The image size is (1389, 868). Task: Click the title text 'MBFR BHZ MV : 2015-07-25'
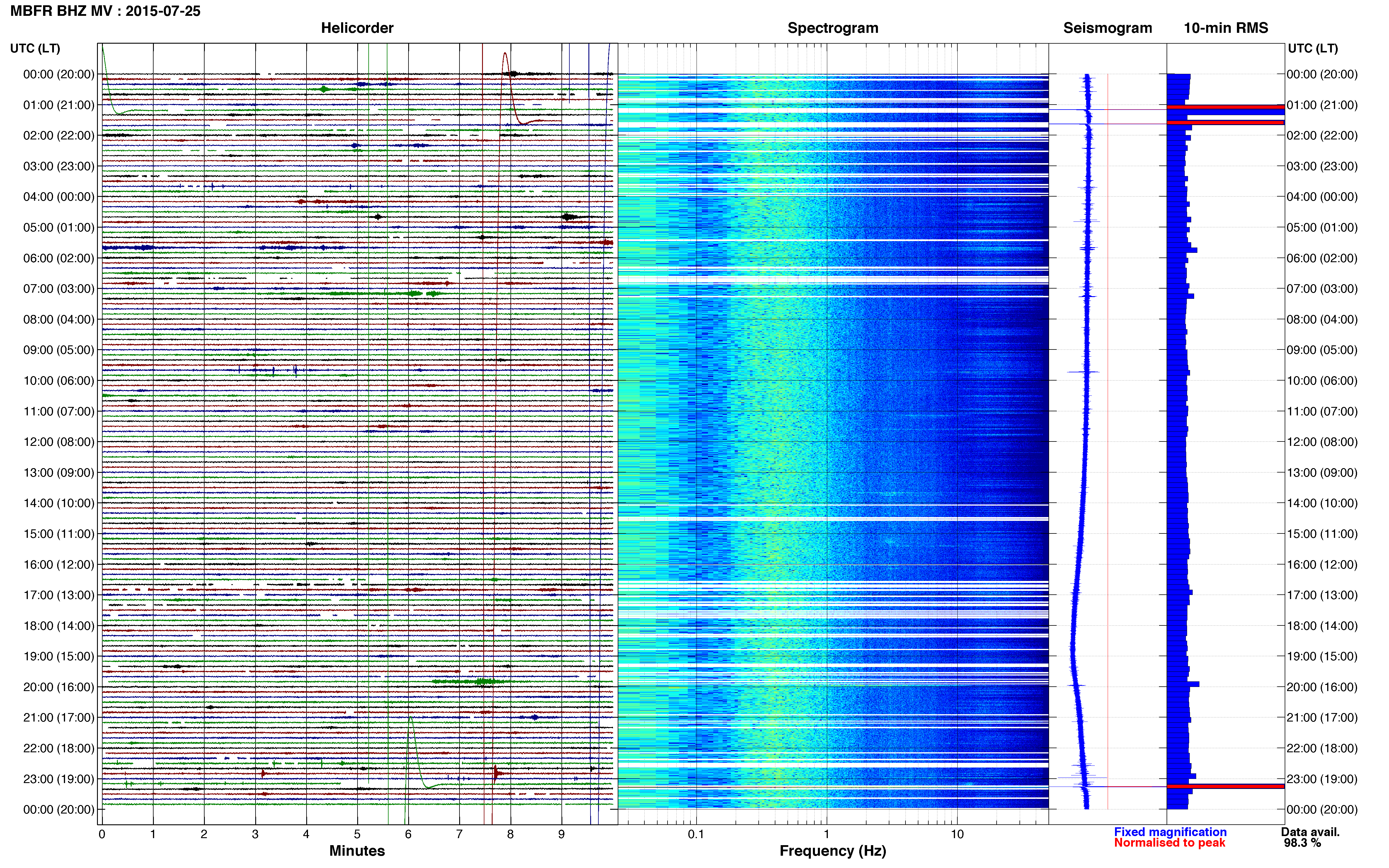point(106,11)
